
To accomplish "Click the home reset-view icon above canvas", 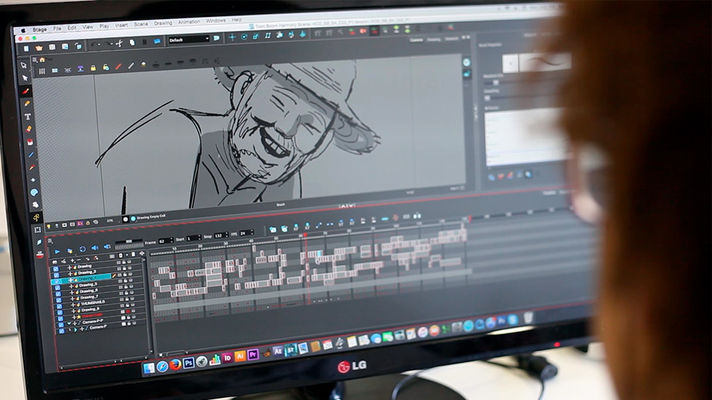I will [42, 60].
